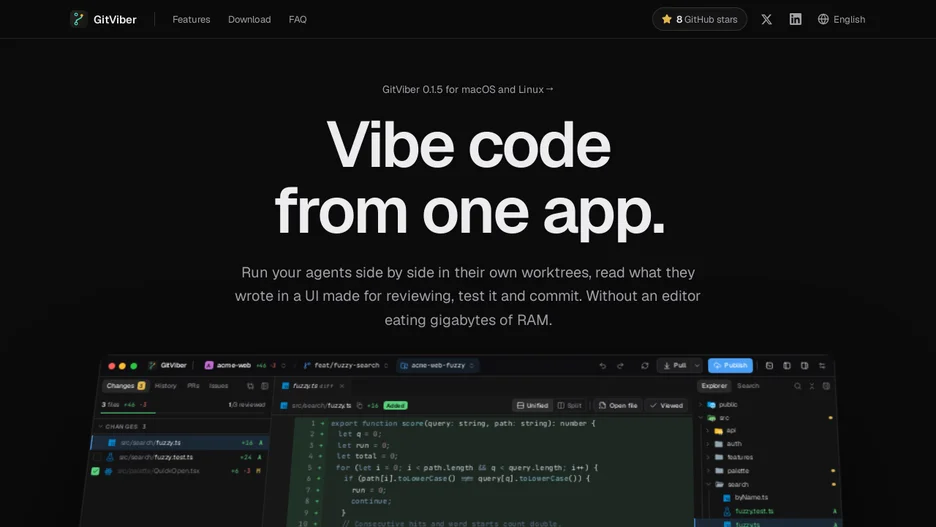Uncheck the box for QuickOpen.tsx

[x=95, y=471]
